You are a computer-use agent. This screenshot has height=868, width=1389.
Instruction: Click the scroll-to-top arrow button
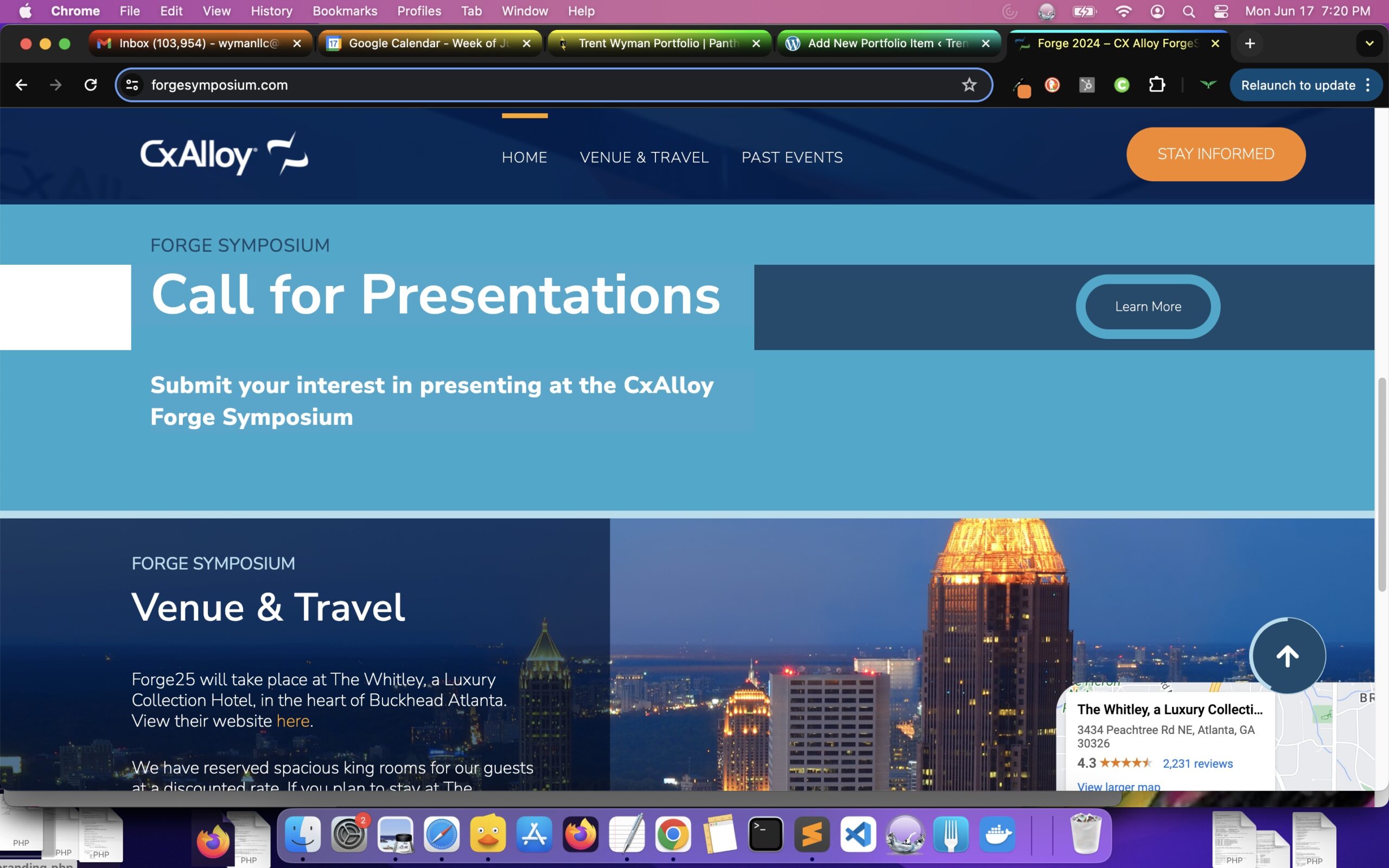point(1288,655)
